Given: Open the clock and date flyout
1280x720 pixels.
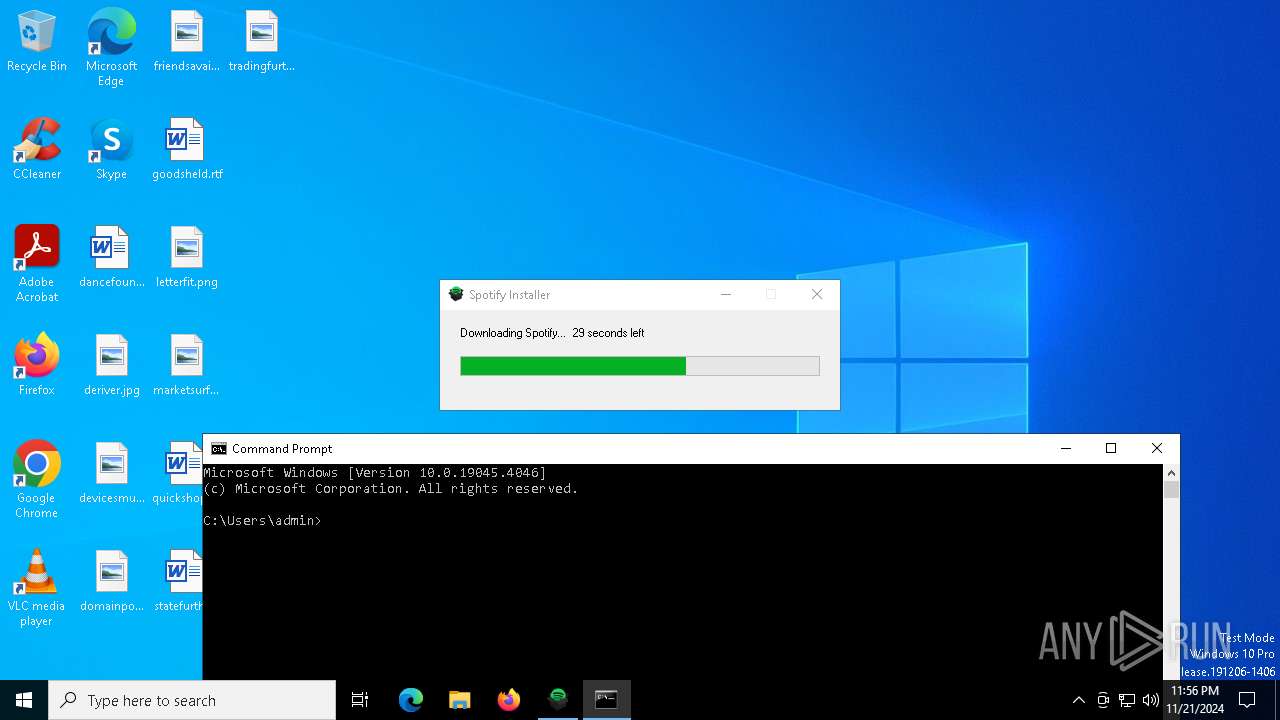Looking at the screenshot, I should 1195,700.
